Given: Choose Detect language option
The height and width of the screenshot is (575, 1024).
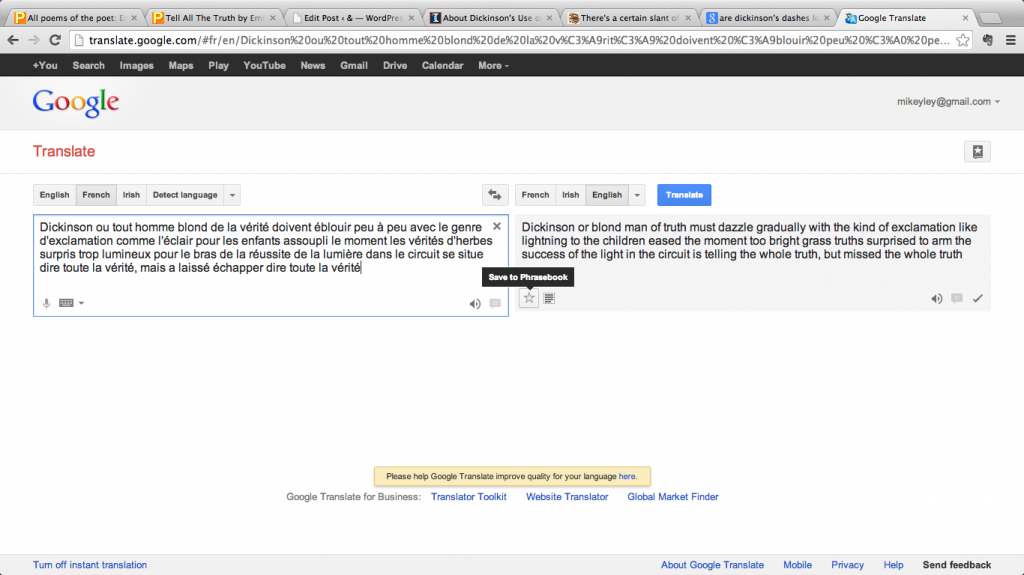Looking at the screenshot, I should pyautogui.click(x=185, y=195).
